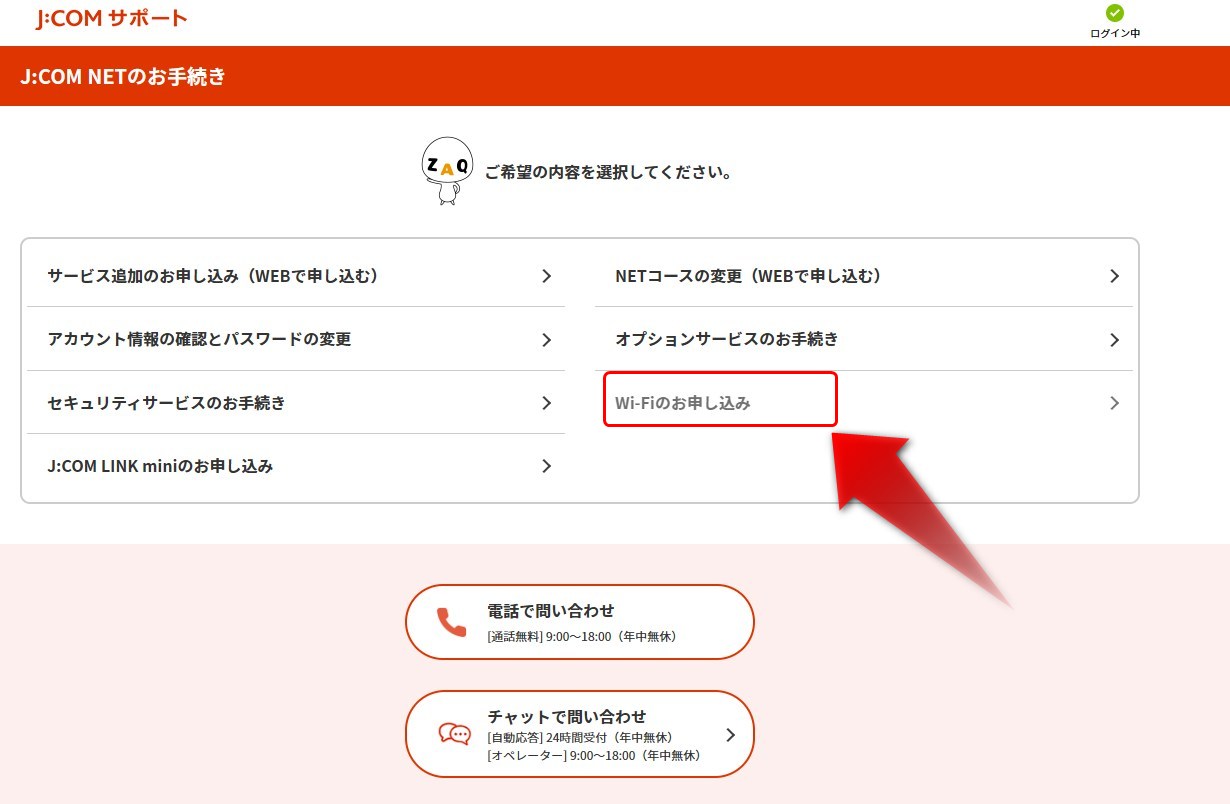
Task: Click the green ログイン中 checkmark icon
Action: click(1115, 13)
